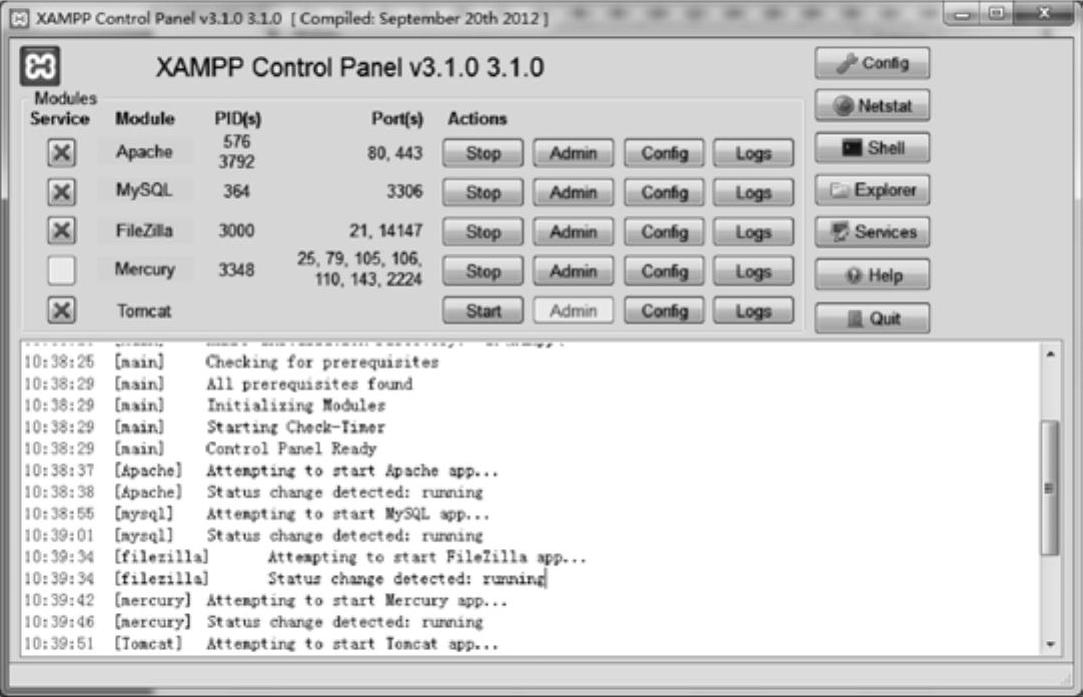Open Mercury Admin interface

click(x=573, y=271)
